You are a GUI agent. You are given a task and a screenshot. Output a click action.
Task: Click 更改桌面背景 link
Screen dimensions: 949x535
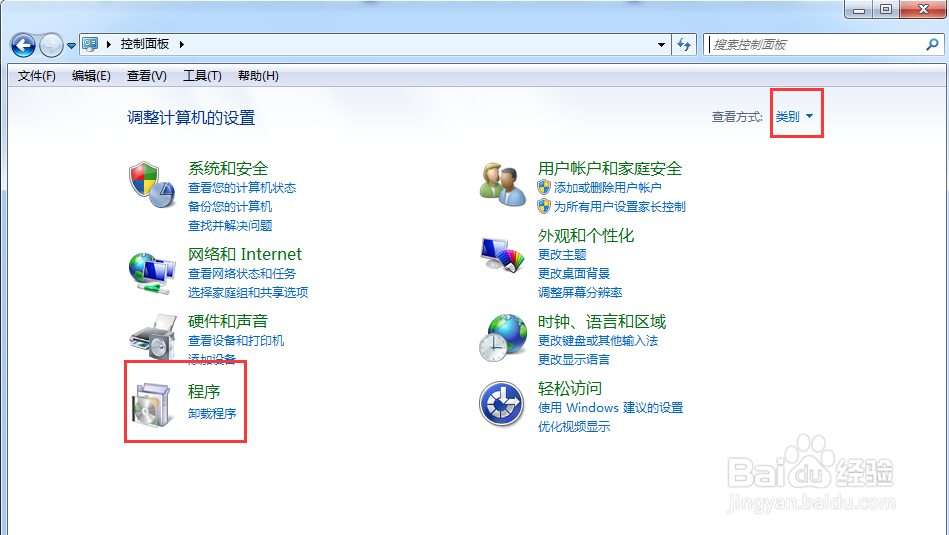point(574,273)
